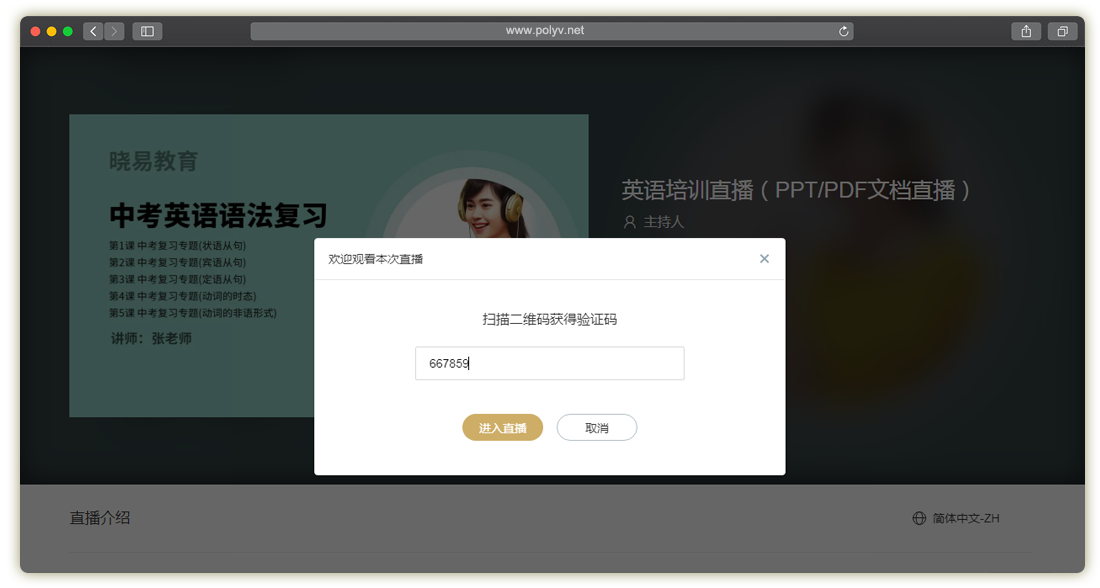The height and width of the screenshot is (588, 1100).
Task: Minimize the window with the yellow button
Action: (52, 31)
